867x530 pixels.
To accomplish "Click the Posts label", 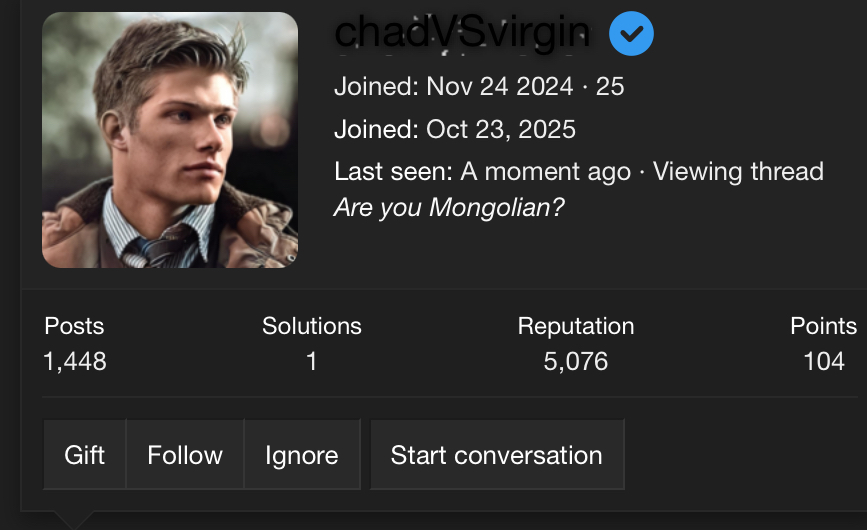I will [x=74, y=326].
